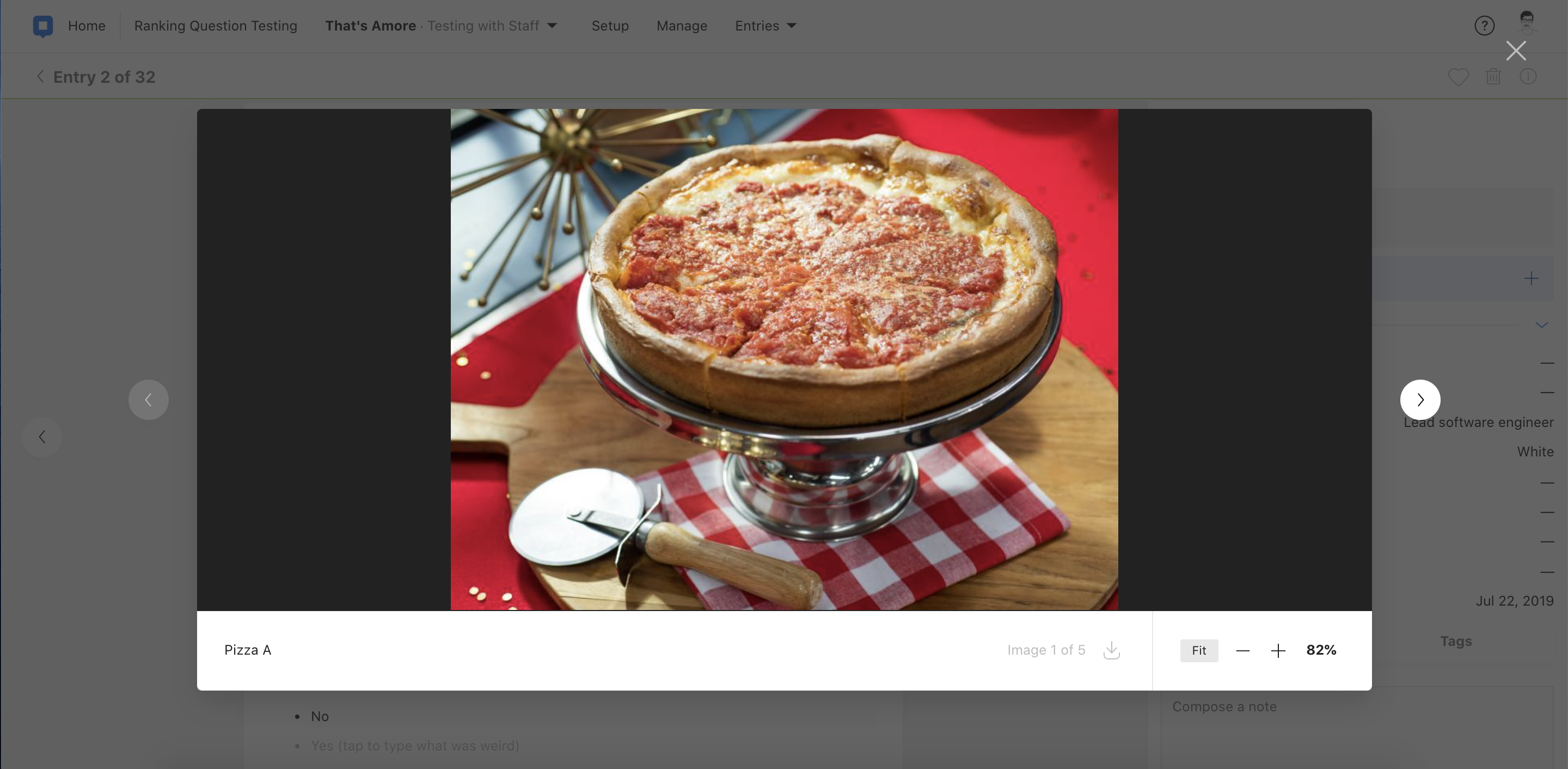Click Lead software engineer text
Viewport: 1568px width, 769px height.
(x=1479, y=422)
